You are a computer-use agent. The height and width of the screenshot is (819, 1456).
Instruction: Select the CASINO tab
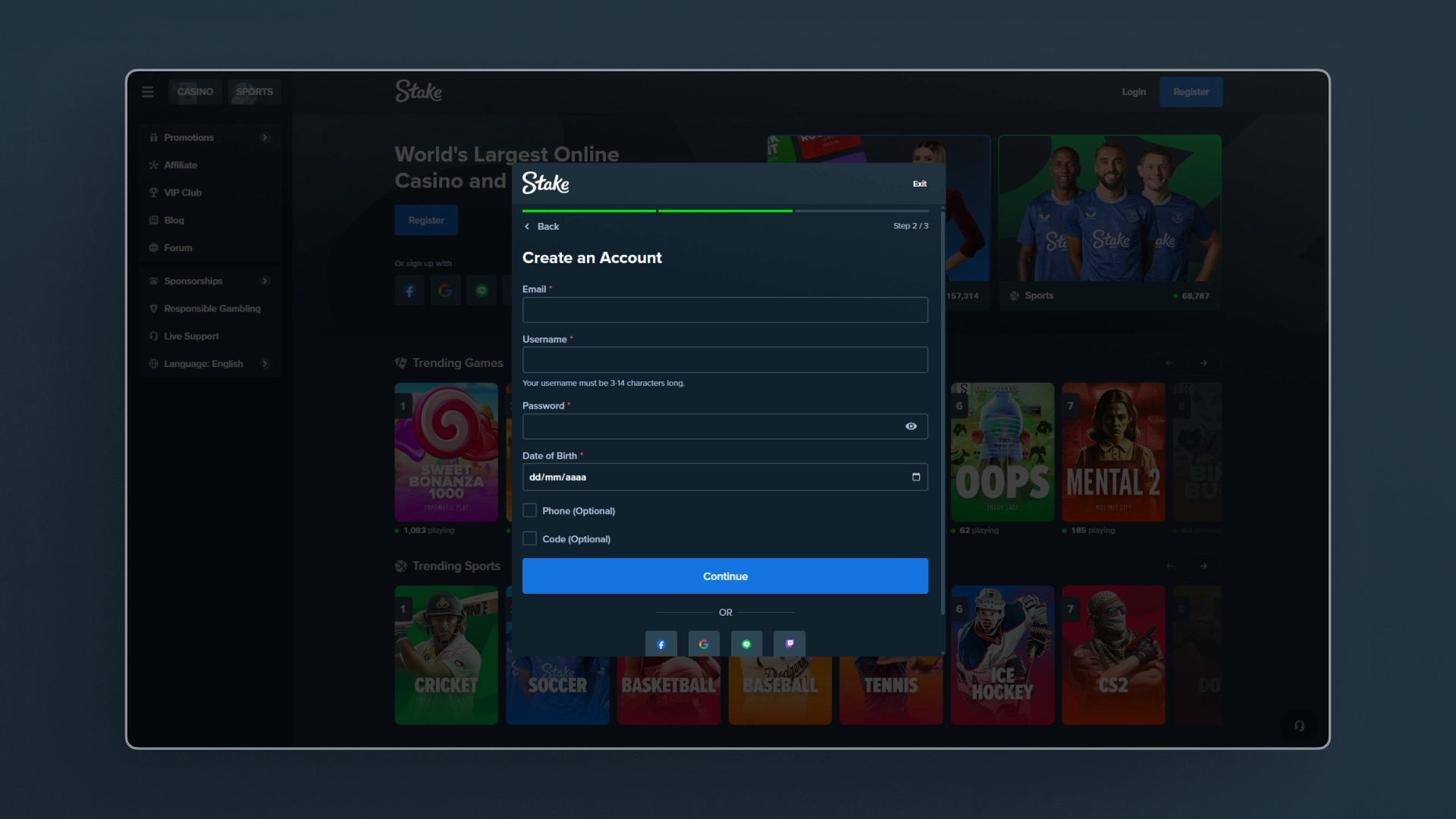point(195,92)
